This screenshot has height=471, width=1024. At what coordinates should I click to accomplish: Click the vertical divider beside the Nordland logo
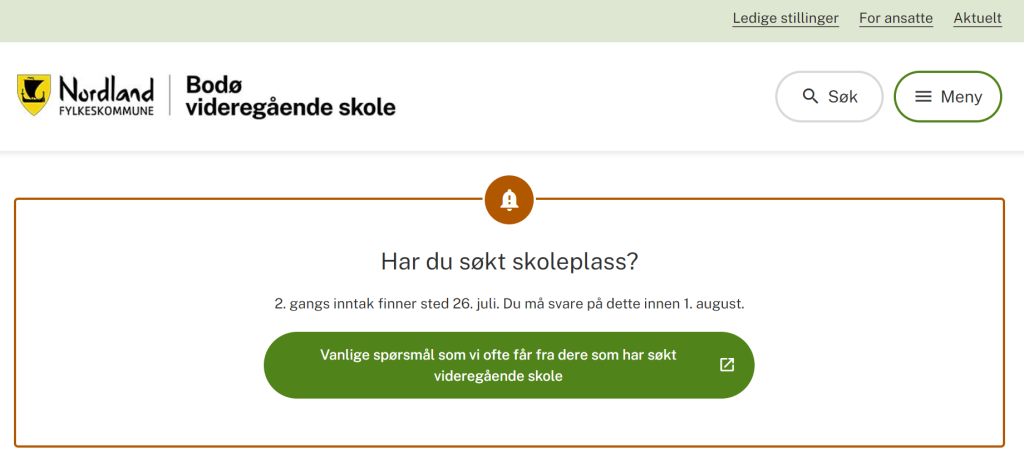(x=170, y=95)
